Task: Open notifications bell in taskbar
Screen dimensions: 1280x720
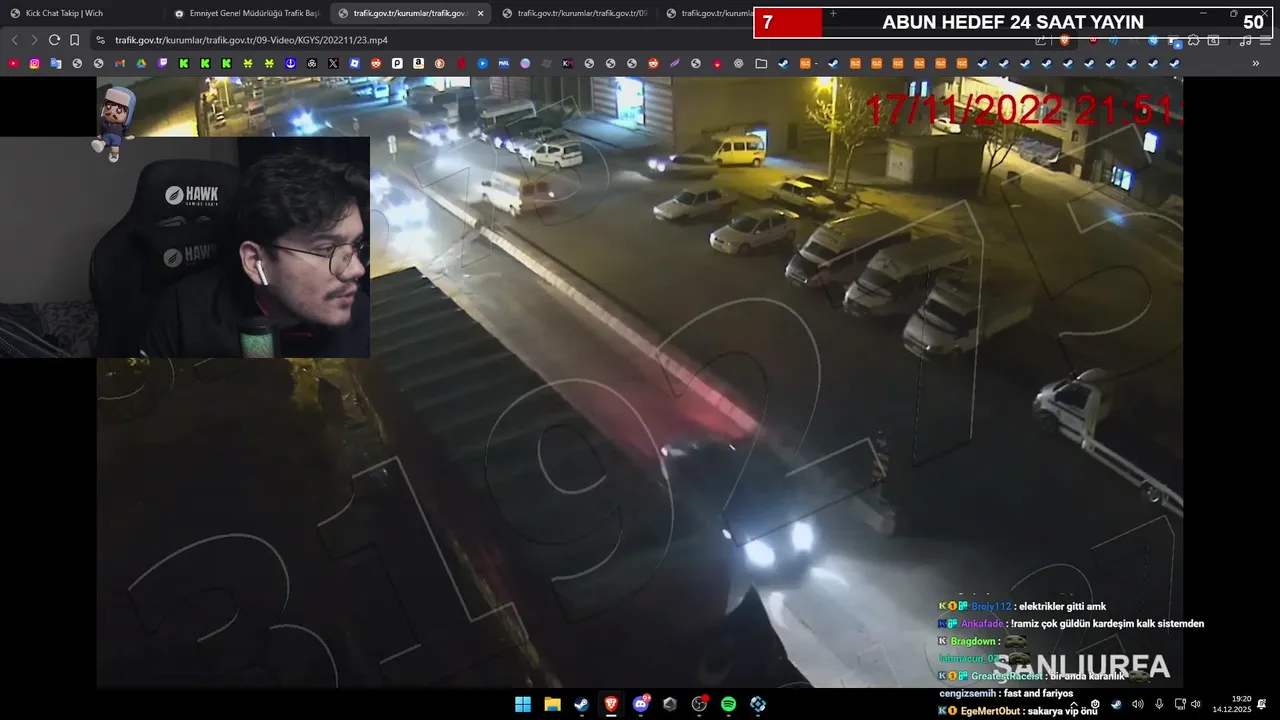Action: click(1261, 704)
